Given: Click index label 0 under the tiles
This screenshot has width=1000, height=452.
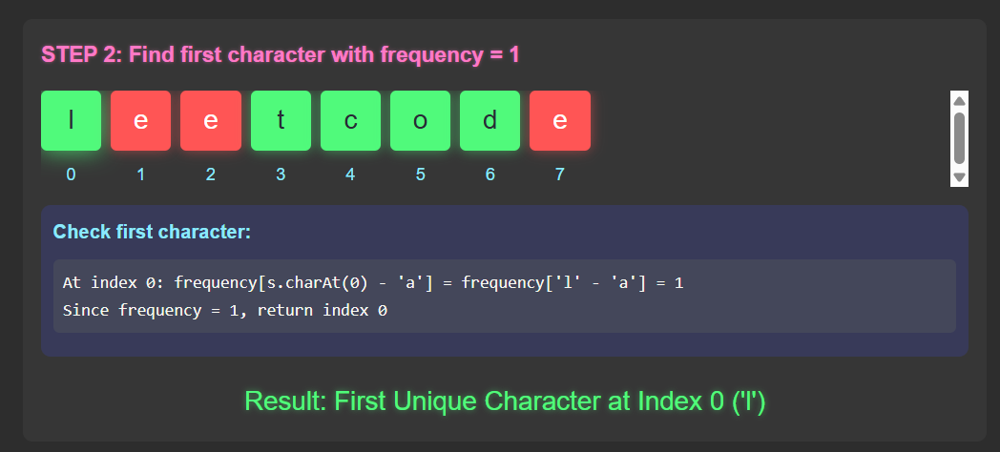Looking at the screenshot, I should click(x=71, y=174).
